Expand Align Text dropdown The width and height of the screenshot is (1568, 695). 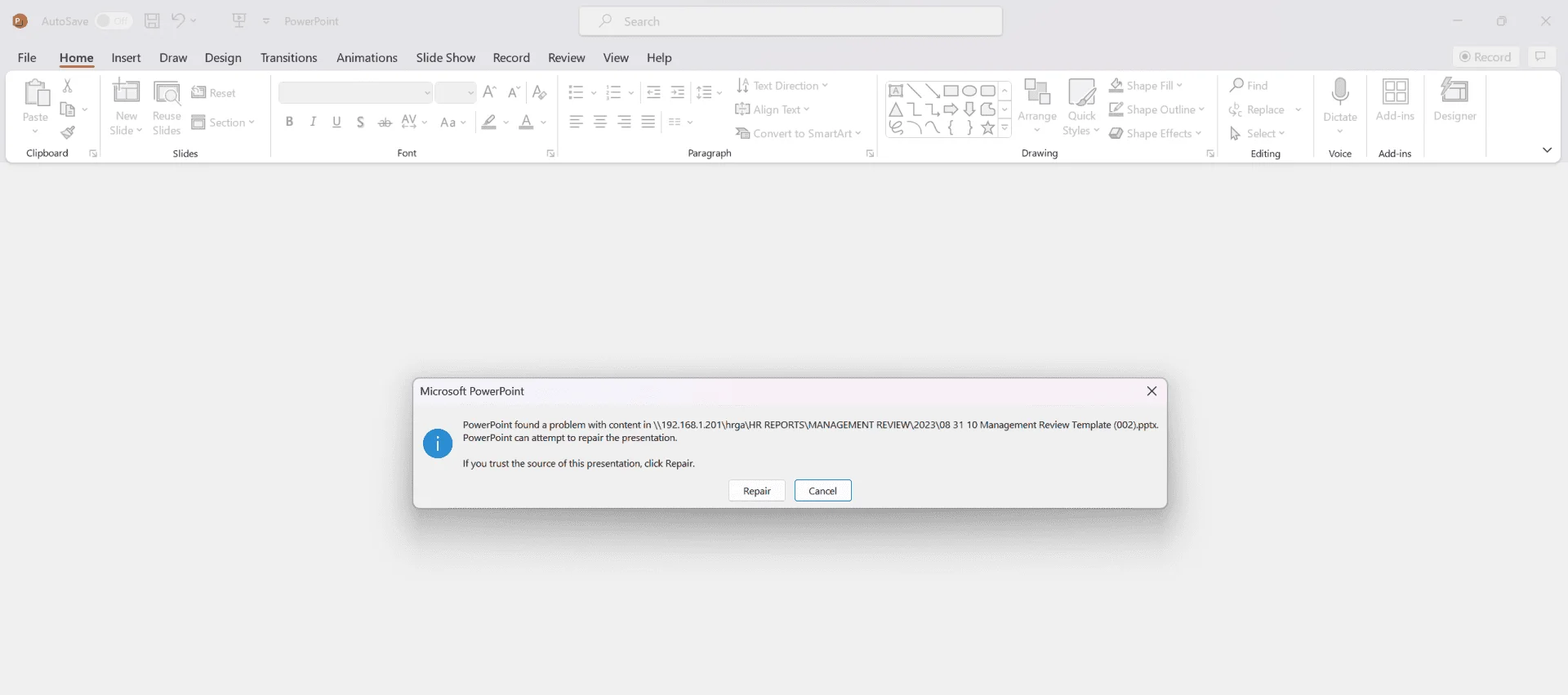coord(773,109)
